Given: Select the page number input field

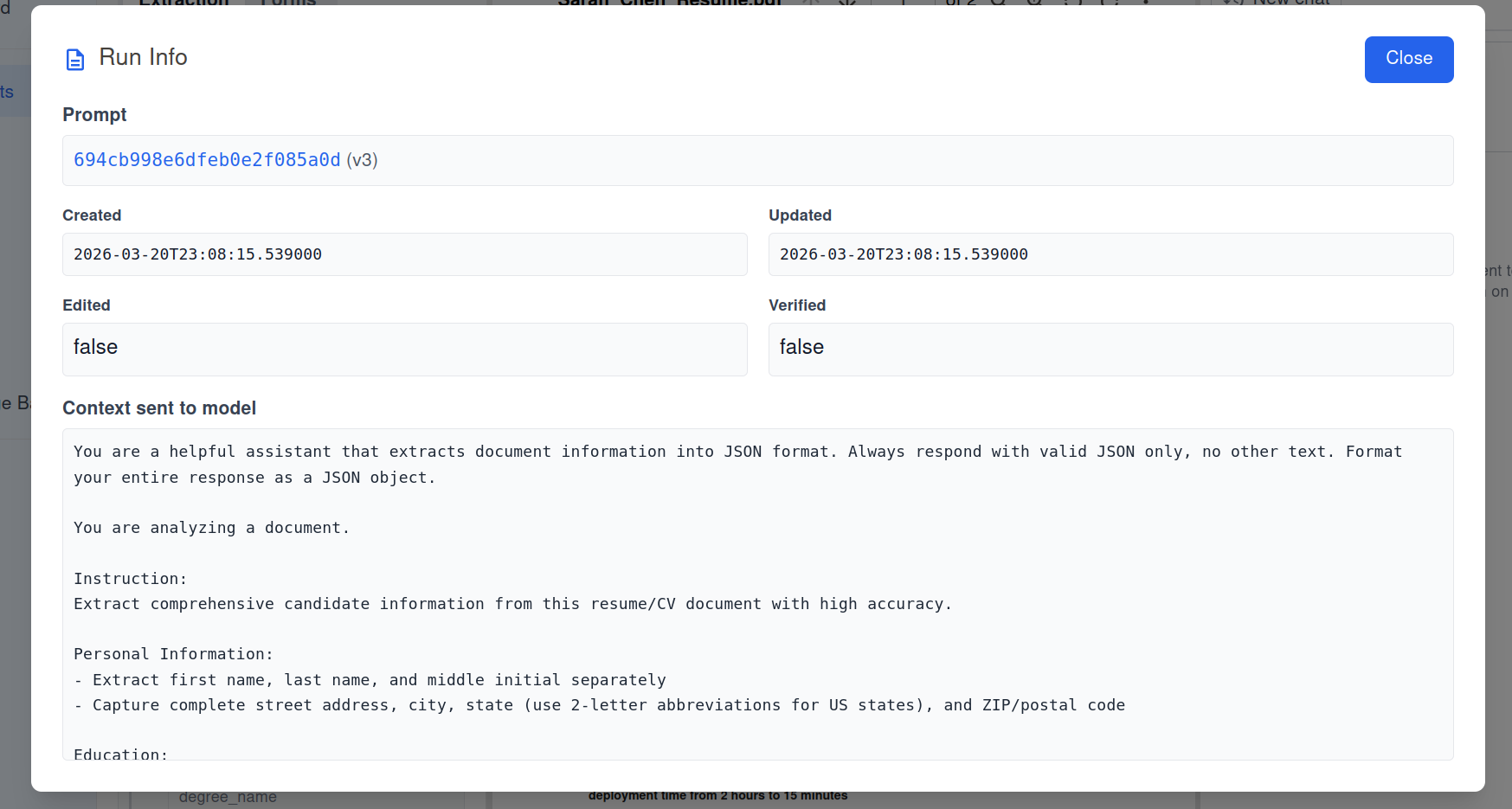Looking at the screenshot, I should pos(902,3).
